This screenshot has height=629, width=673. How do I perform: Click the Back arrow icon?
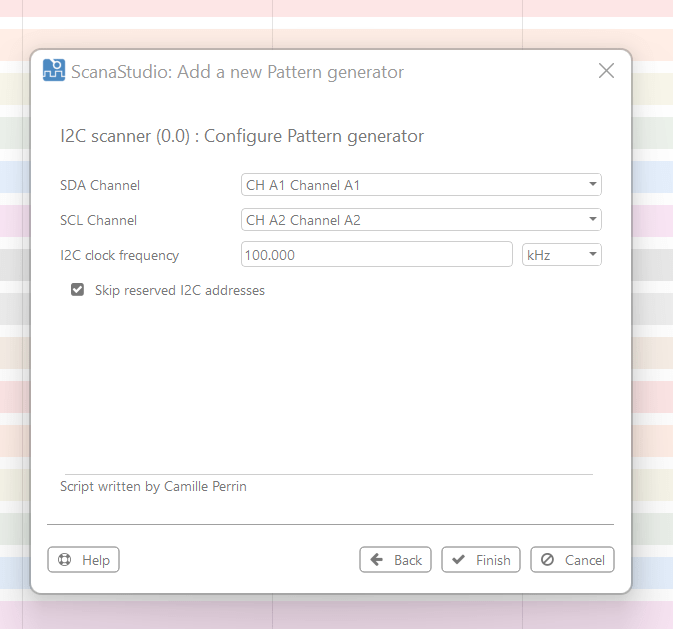click(377, 560)
